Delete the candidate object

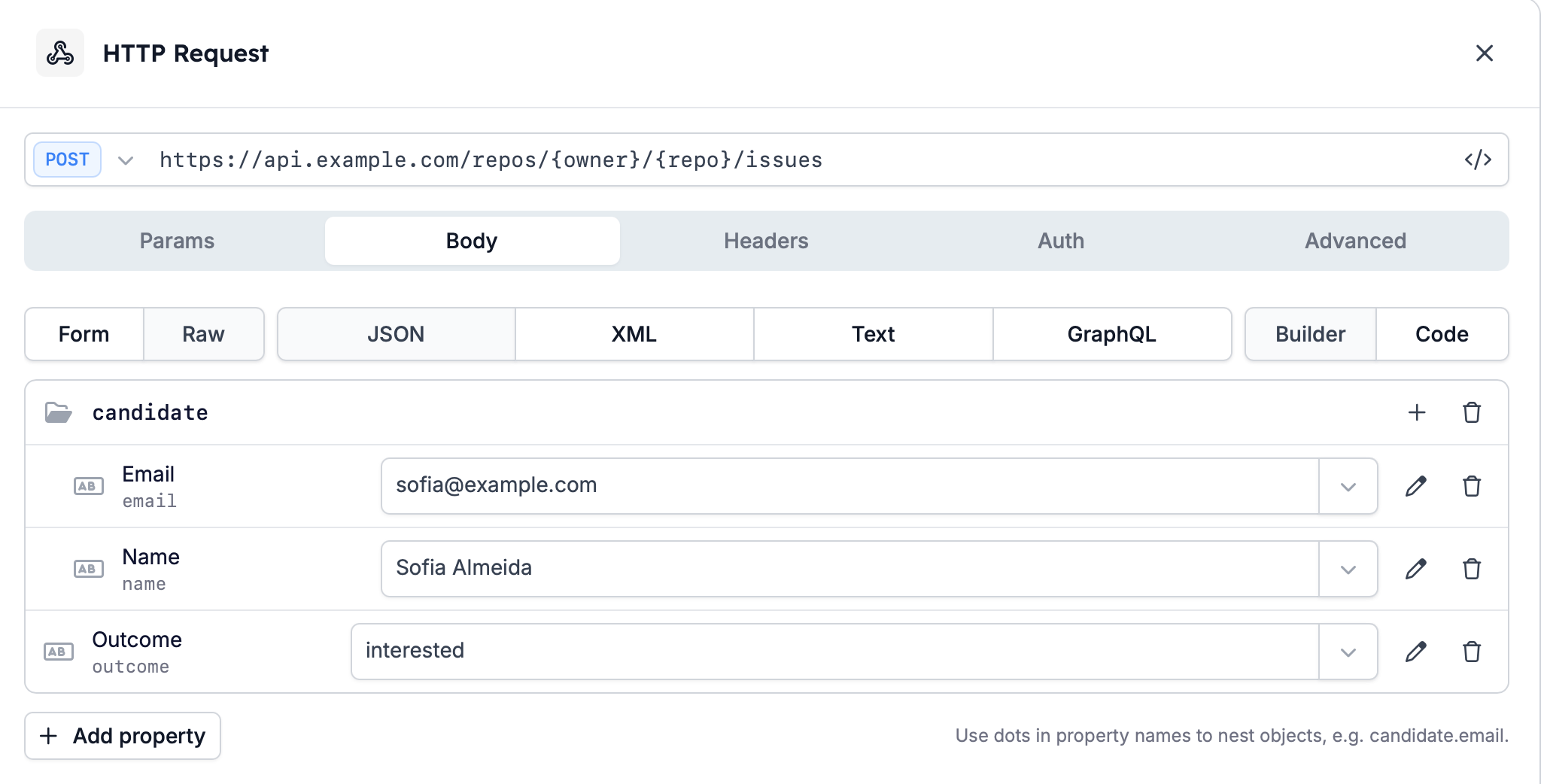1472,412
